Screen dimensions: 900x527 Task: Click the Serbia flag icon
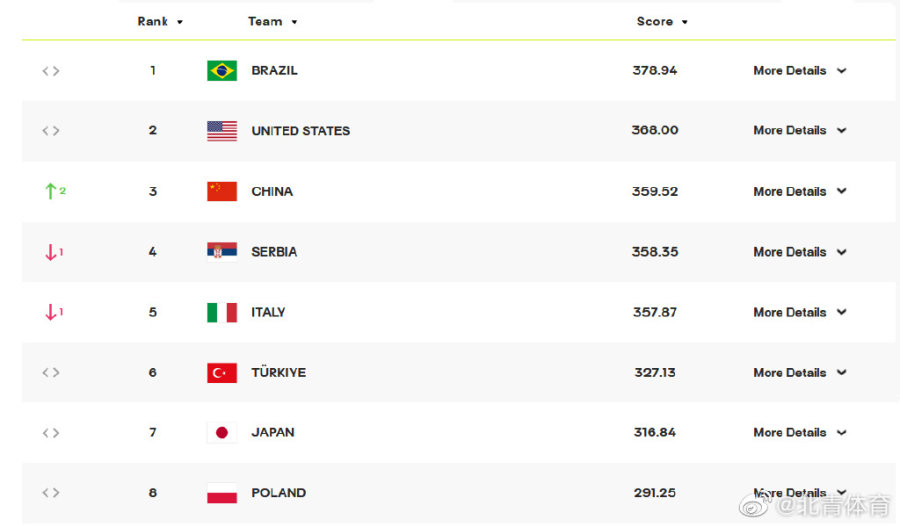[x=222, y=252]
